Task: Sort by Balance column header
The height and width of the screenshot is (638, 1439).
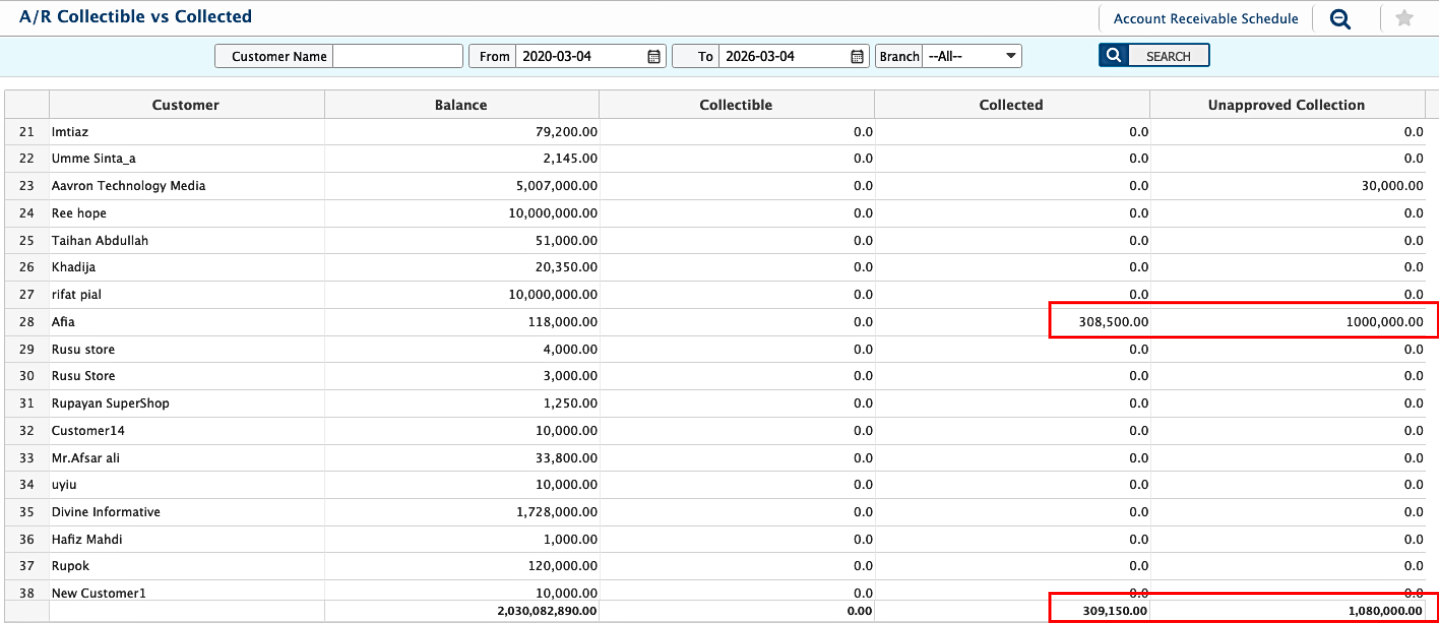Action: [461, 105]
